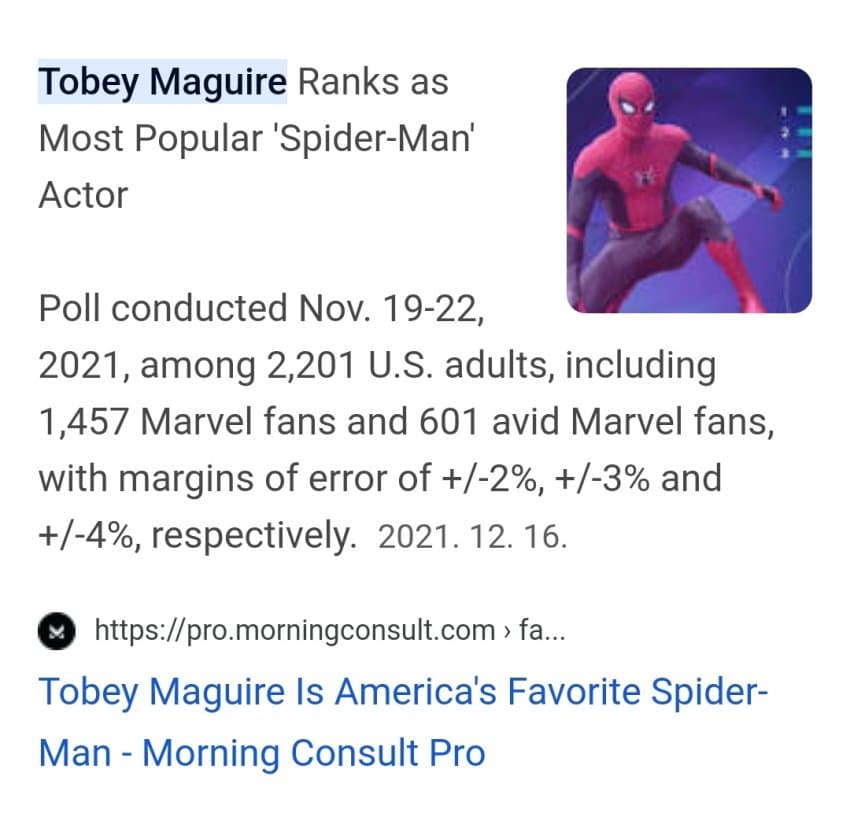The image size is (850, 816).
Task: Click the truncated "fa..." breadcrumb
Action: (544, 631)
